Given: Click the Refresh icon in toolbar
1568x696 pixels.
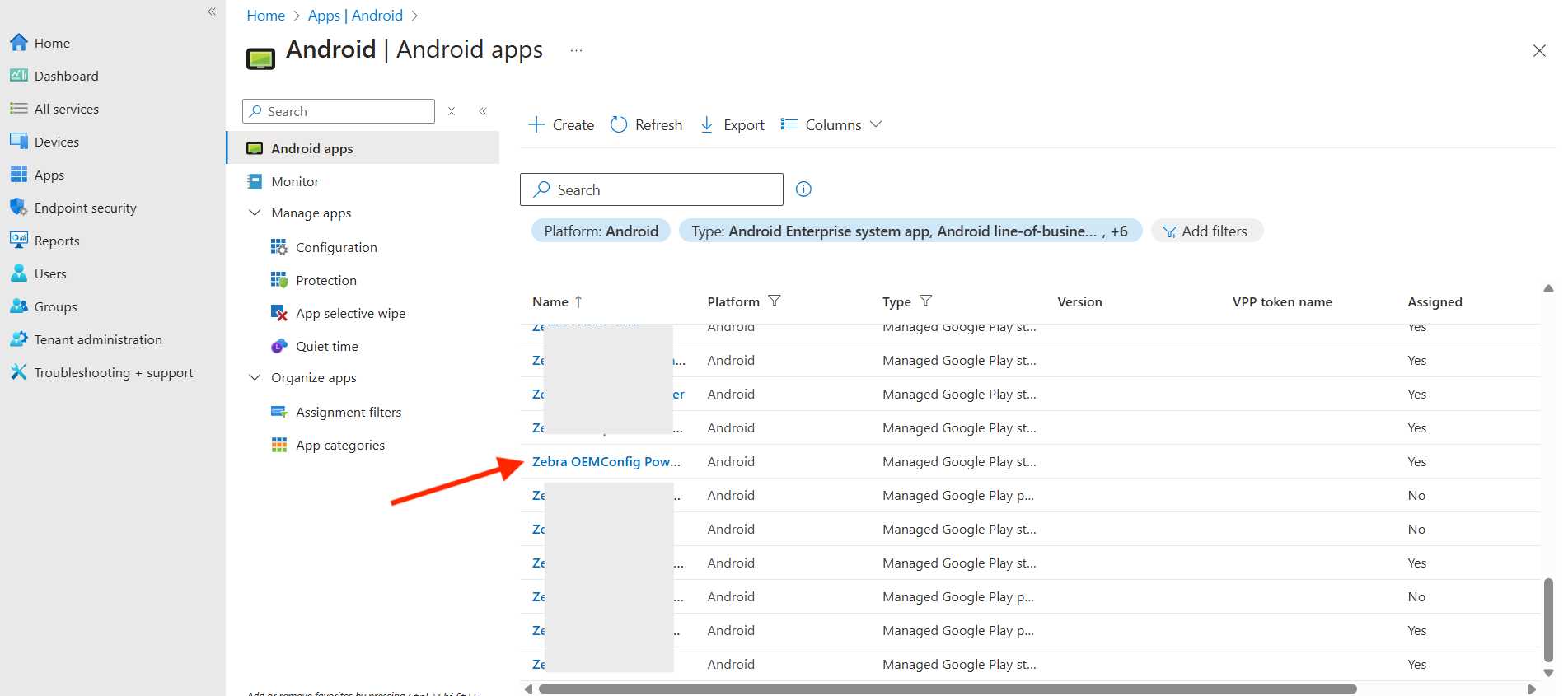Looking at the screenshot, I should click(x=619, y=124).
